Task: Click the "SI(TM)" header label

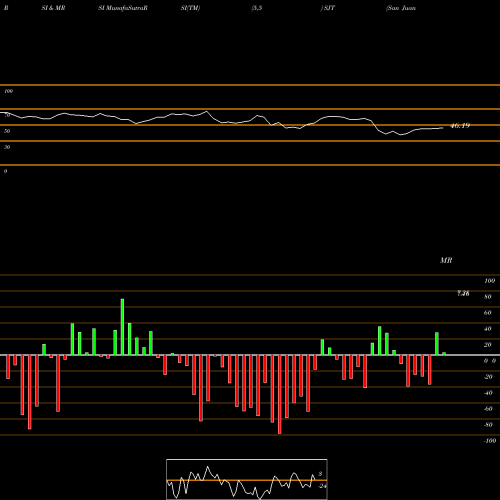Action: click(x=190, y=8)
